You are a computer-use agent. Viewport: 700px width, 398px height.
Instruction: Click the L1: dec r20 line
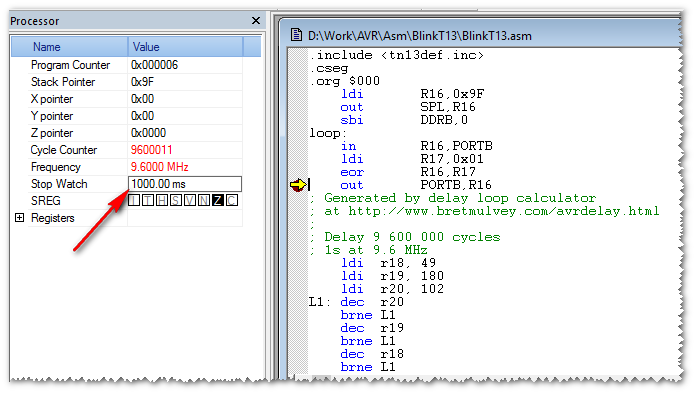pos(357,302)
